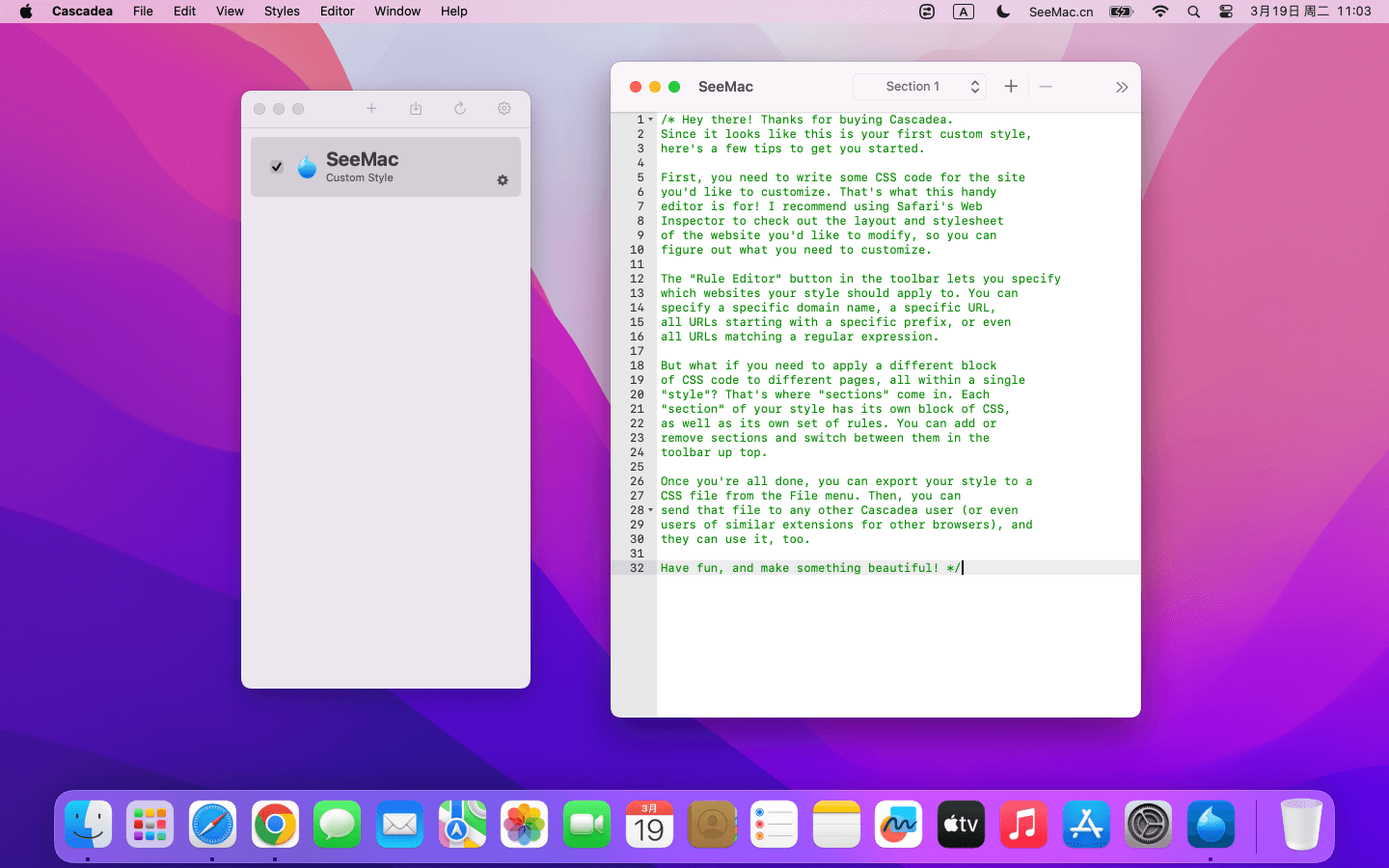The image size is (1389, 868).
Task: Open Launchpad from the Dock
Action: 150,825
